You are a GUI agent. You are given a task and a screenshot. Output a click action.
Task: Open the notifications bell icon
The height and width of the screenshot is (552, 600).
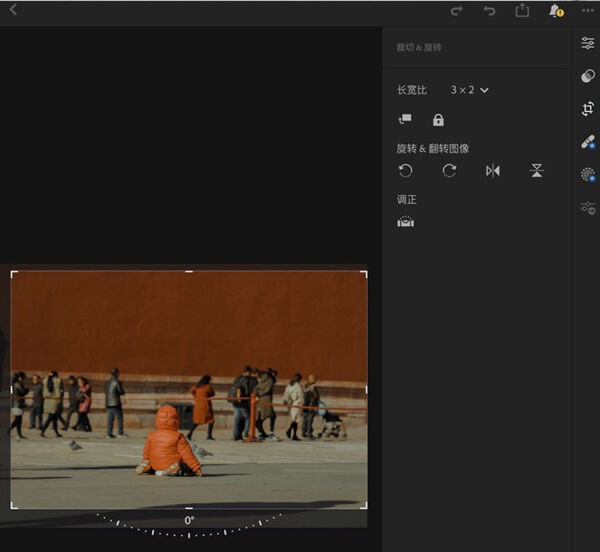click(556, 11)
